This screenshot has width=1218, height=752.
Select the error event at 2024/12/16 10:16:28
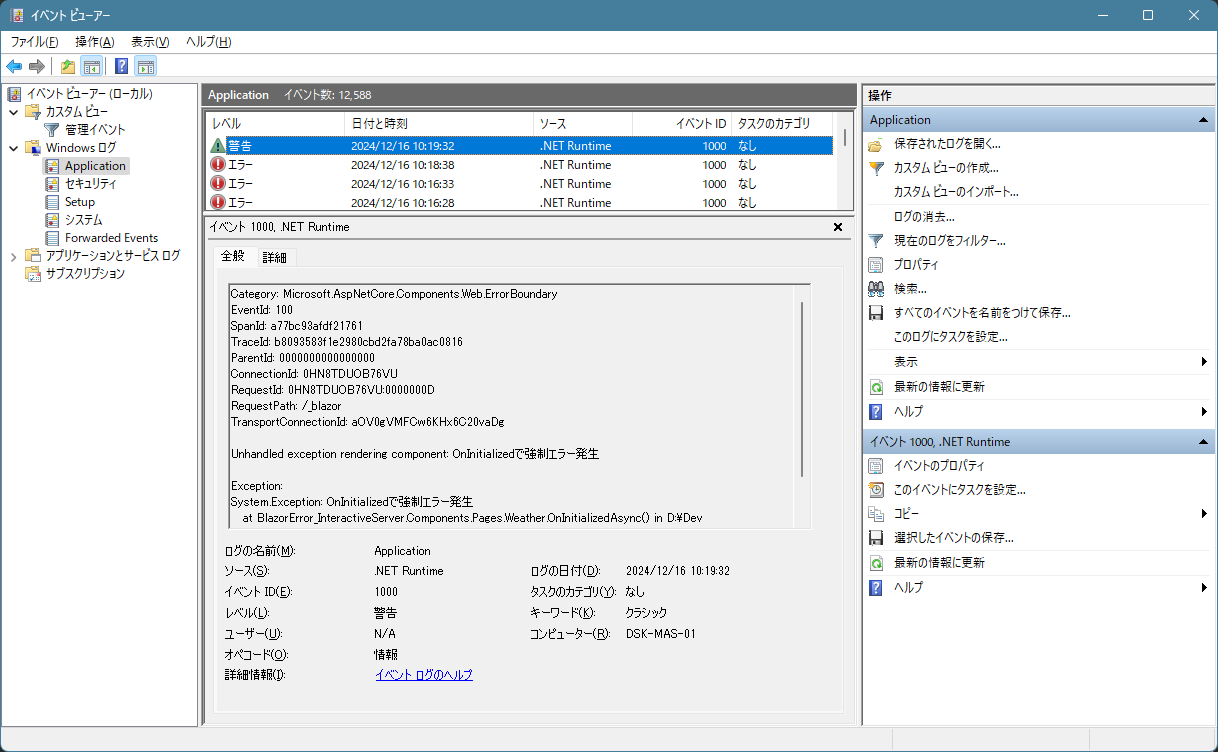pyautogui.click(x=520, y=203)
